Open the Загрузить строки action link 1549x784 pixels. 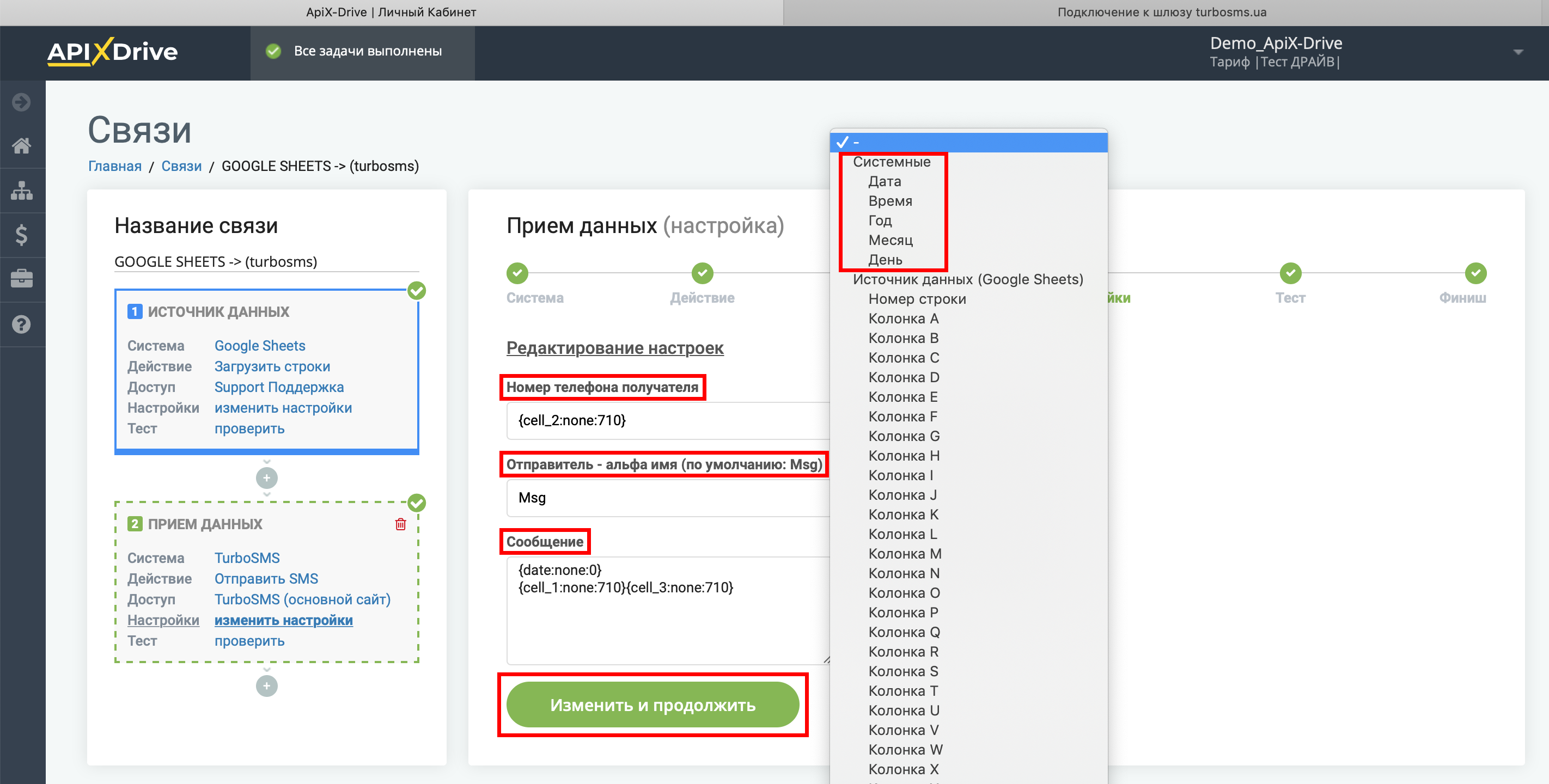click(x=272, y=367)
